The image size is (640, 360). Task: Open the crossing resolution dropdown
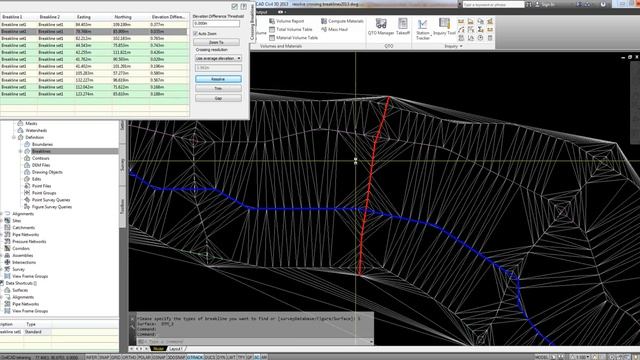click(x=218, y=58)
